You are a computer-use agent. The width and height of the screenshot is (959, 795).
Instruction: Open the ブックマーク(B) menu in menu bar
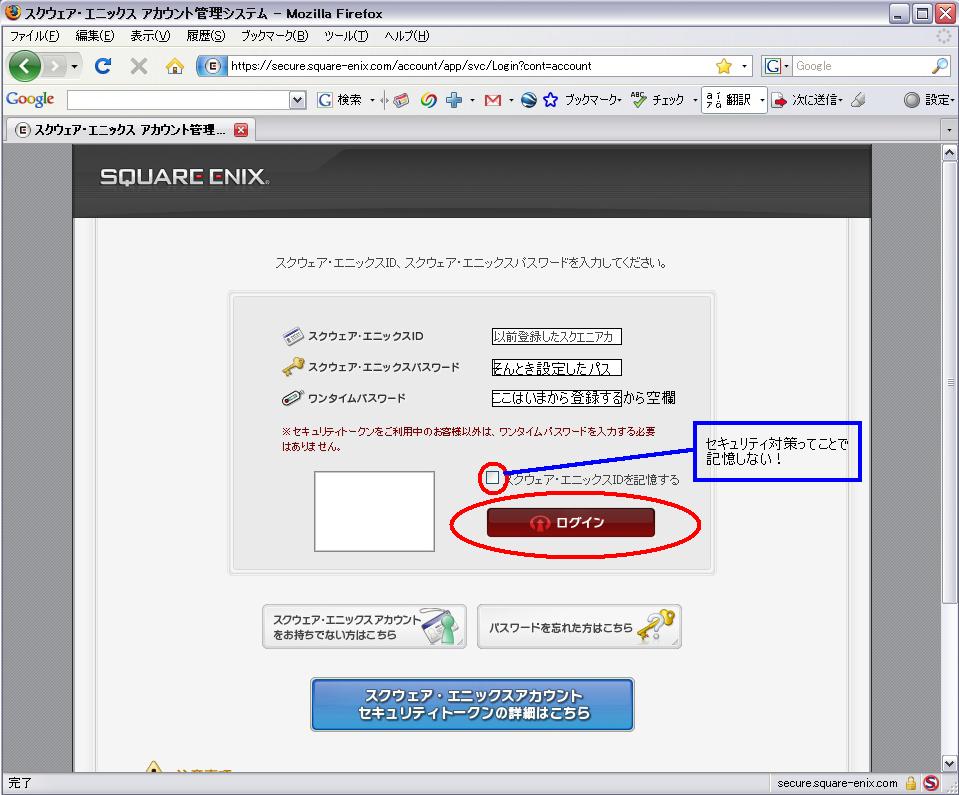275,35
